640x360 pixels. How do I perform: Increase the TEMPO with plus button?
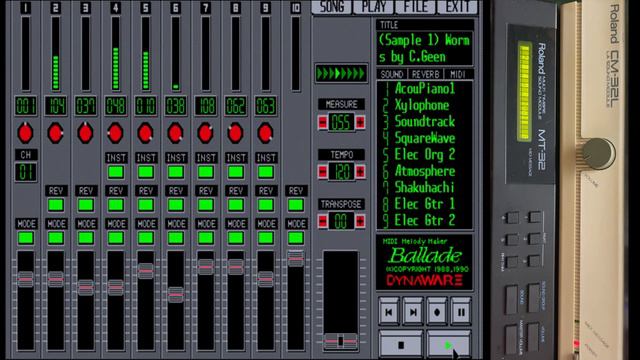[x=360, y=172]
